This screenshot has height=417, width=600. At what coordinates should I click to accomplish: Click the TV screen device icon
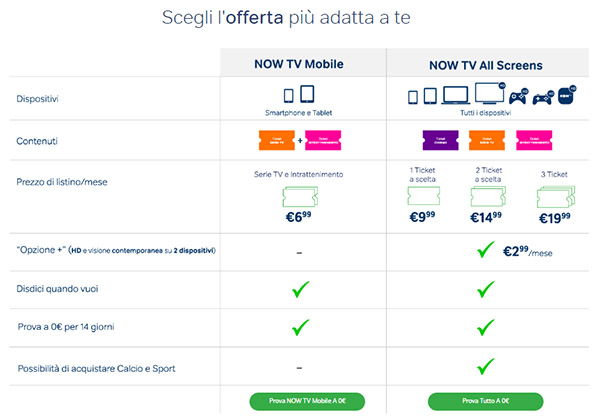click(x=490, y=96)
